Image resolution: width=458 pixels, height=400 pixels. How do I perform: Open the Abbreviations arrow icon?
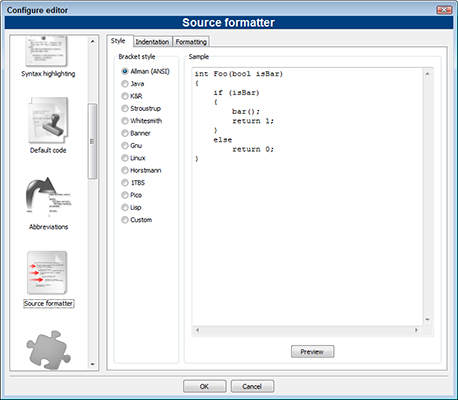(48, 197)
